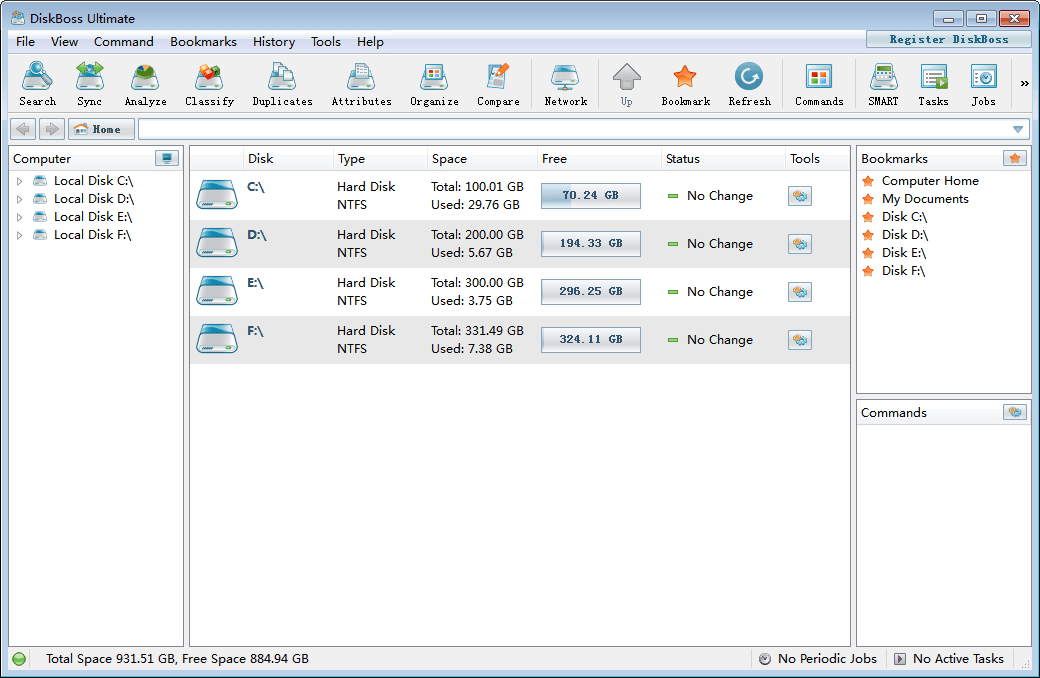1040x678 pixels.
Task: Open the My Documents bookmark
Action: pos(925,198)
